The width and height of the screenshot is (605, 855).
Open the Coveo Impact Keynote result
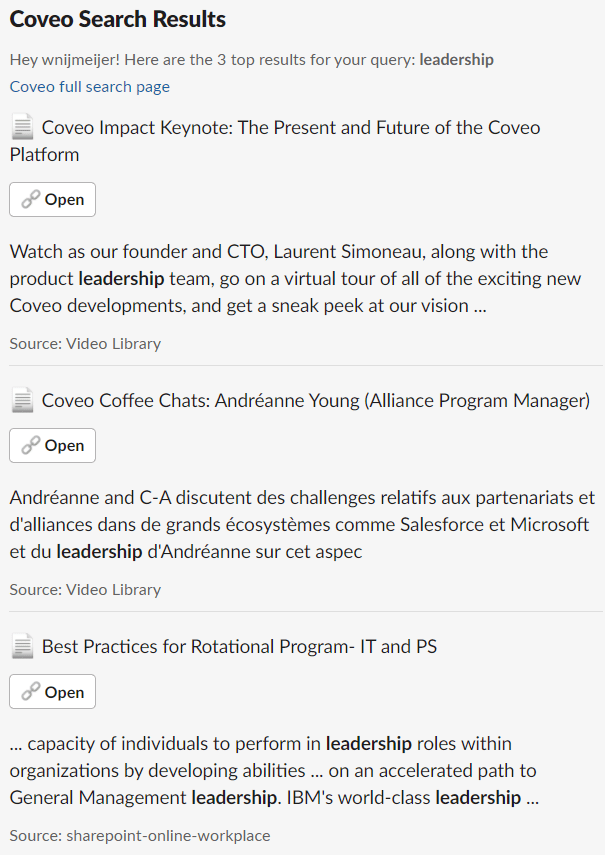pyautogui.click(x=52, y=199)
